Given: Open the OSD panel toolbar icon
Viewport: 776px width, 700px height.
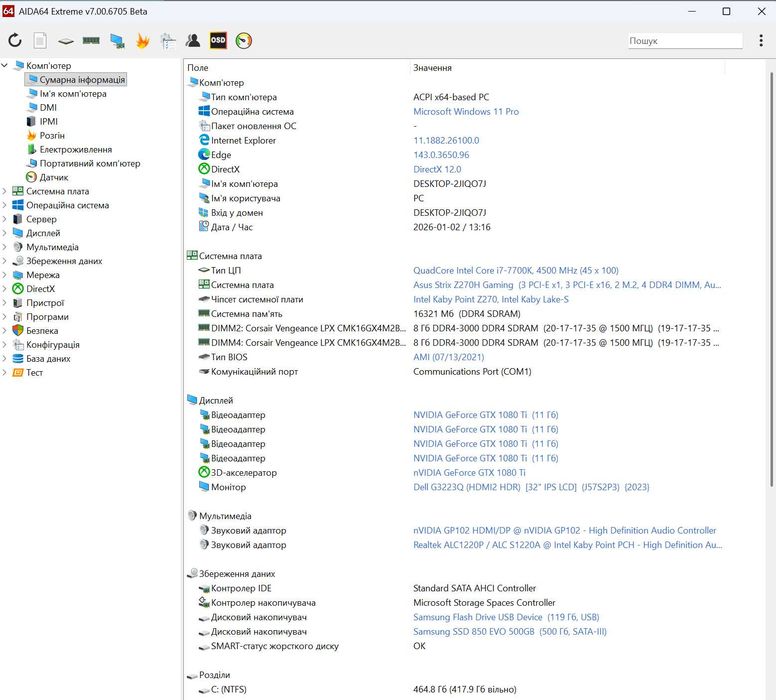Looking at the screenshot, I should pos(218,41).
